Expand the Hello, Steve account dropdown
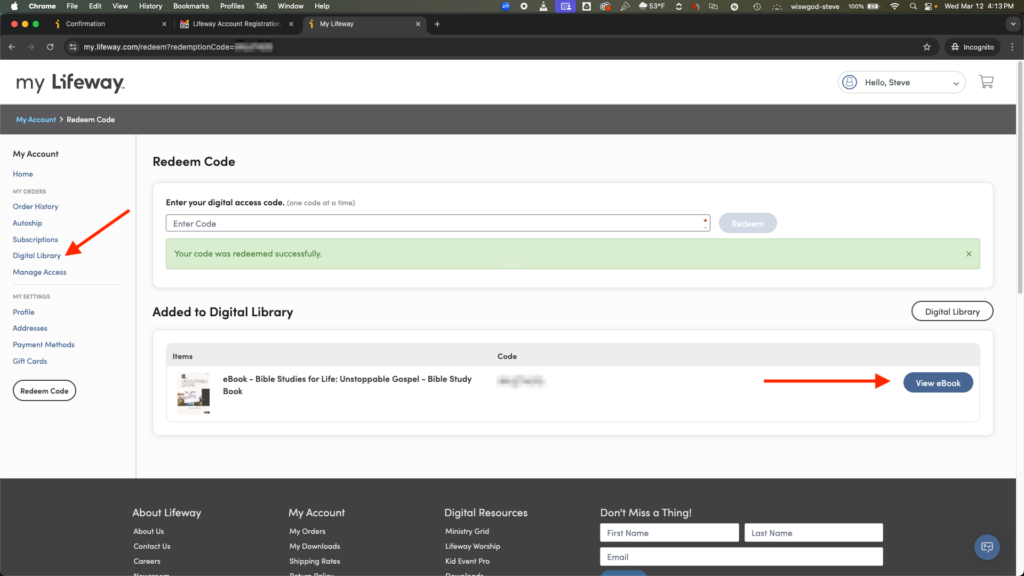Image resolution: width=1024 pixels, height=576 pixels. click(902, 82)
